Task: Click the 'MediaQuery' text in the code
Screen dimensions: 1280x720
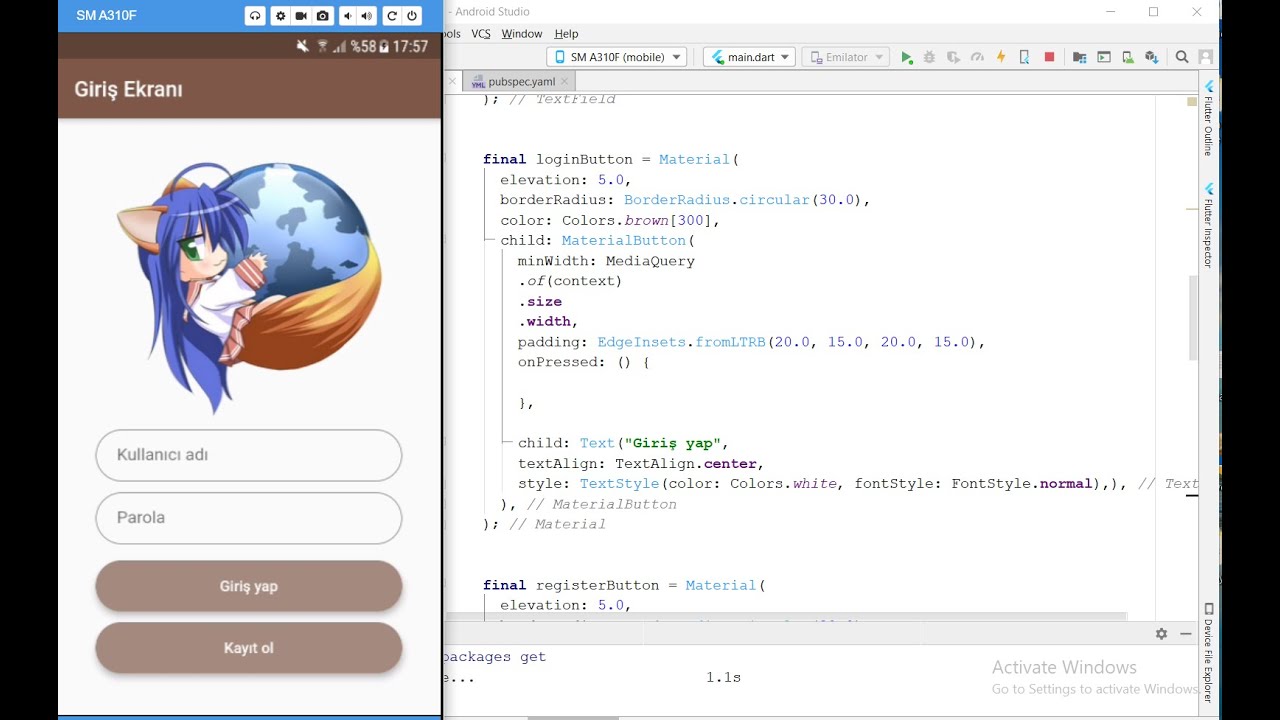Action: [650, 261]
